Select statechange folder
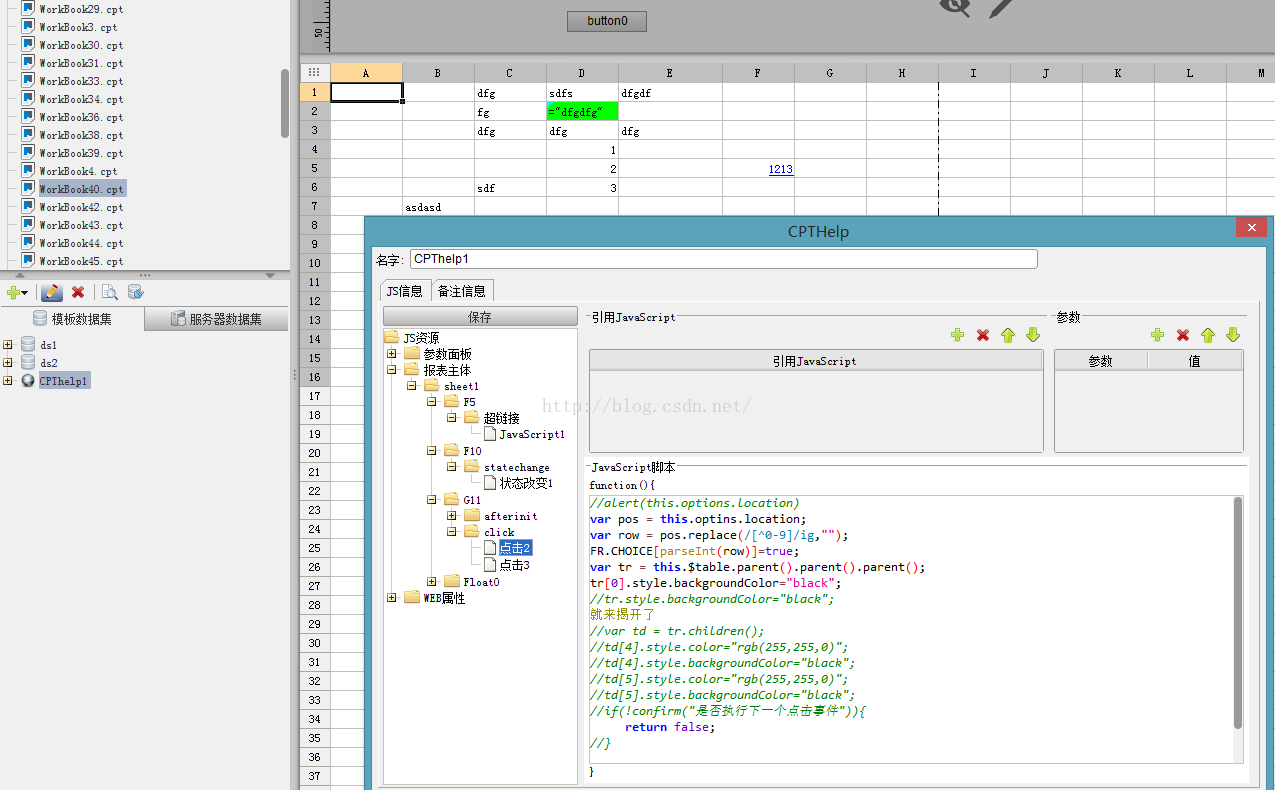This screenshot has height=790, width=1275. (x=516, y=467)
